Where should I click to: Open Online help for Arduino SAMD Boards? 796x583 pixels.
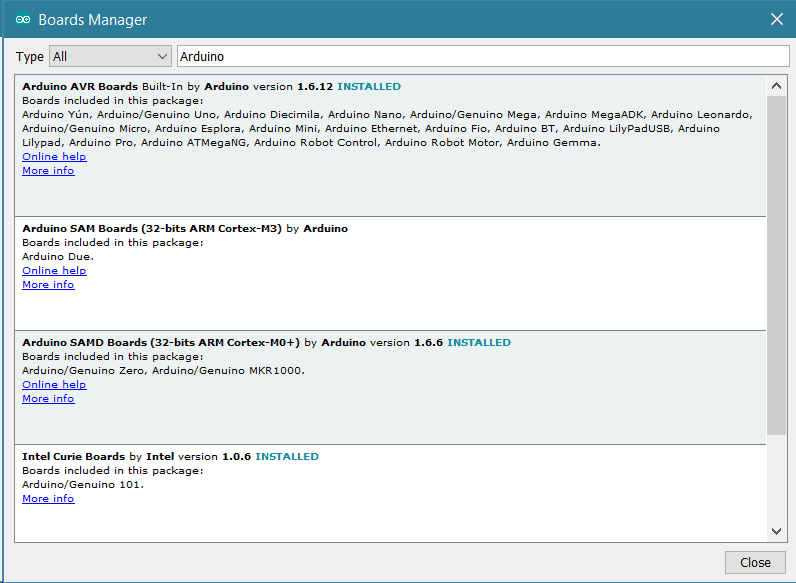tap(54, 385)
